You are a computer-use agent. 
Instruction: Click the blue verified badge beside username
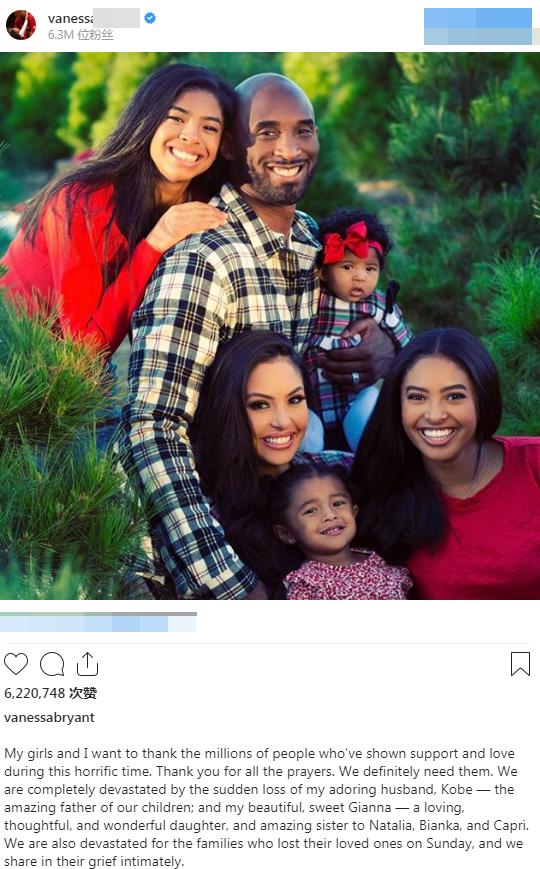[150, 18]
